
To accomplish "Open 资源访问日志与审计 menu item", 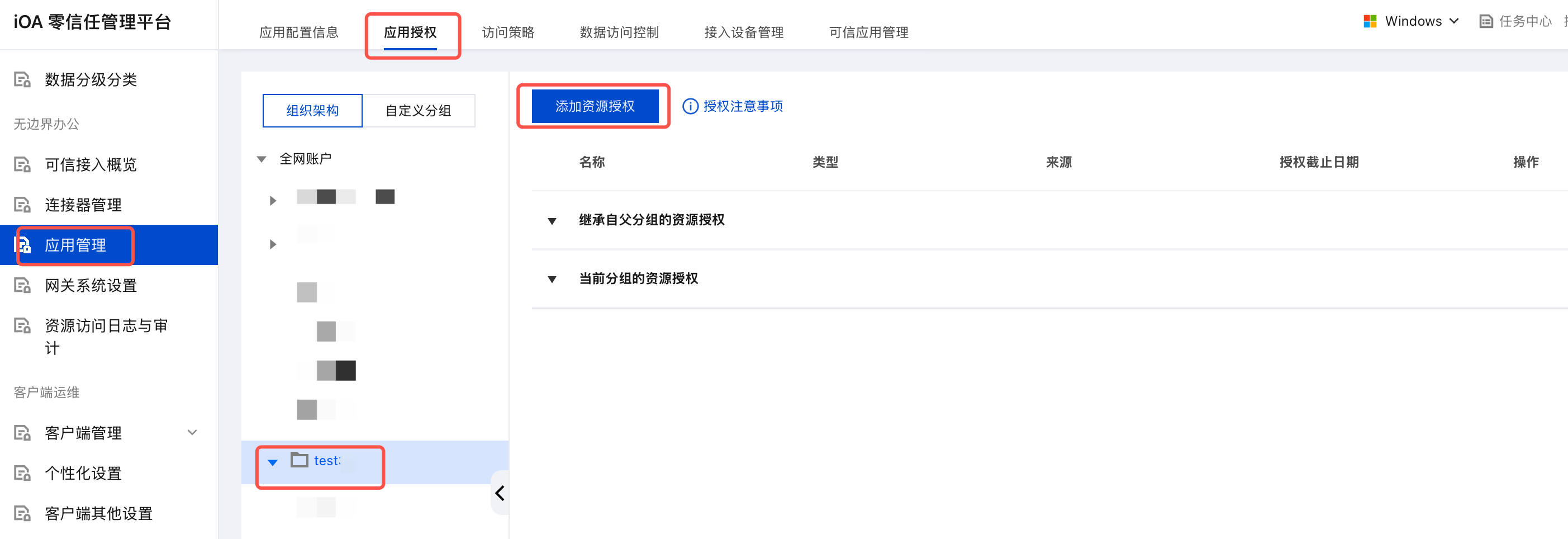I will 107,336.
